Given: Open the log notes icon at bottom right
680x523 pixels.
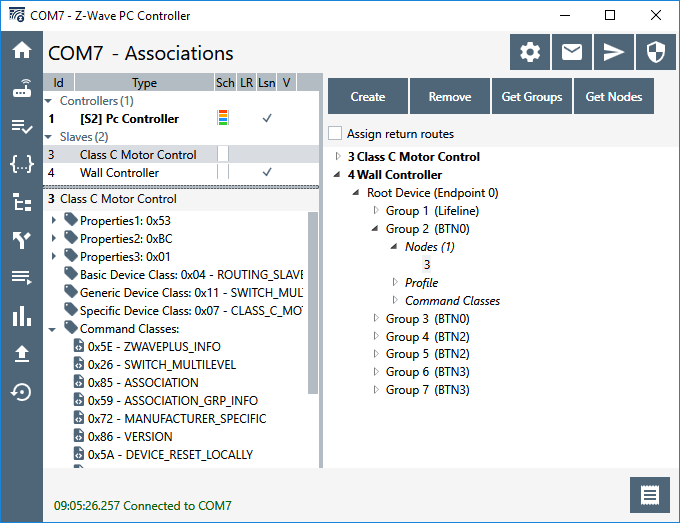Looking at the screenshot, I should click(650, 496).
